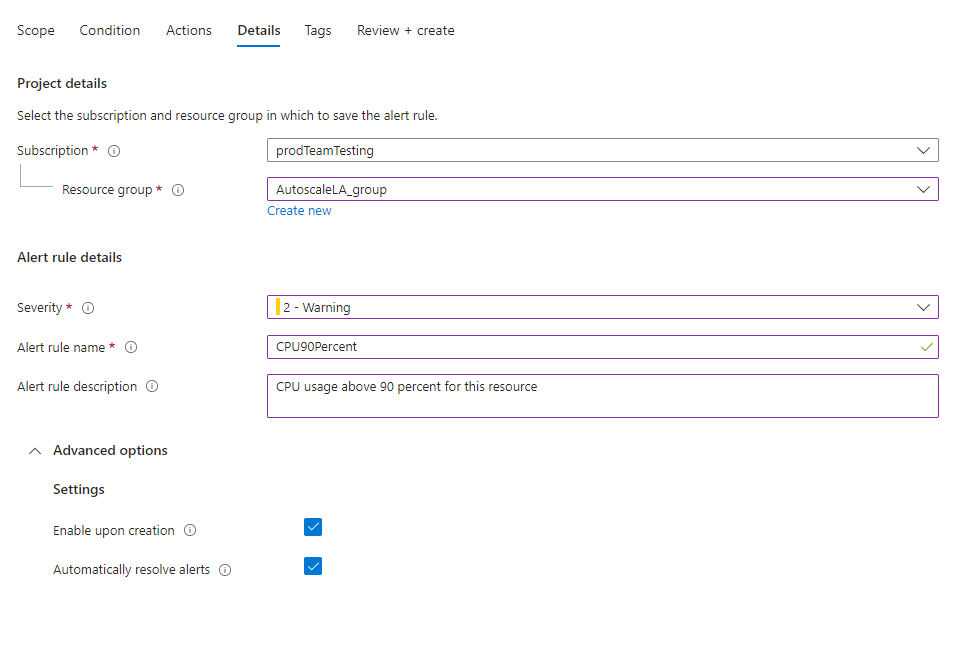Screen dimensions: 974x649
Task: Click info icon beside Resource group
Action: tap(178, 190)
